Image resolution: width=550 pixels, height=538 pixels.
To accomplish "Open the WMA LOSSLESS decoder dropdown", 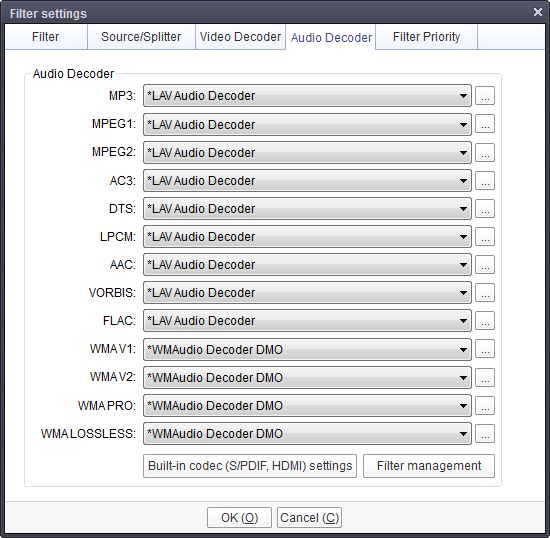I will click(307, 433).
